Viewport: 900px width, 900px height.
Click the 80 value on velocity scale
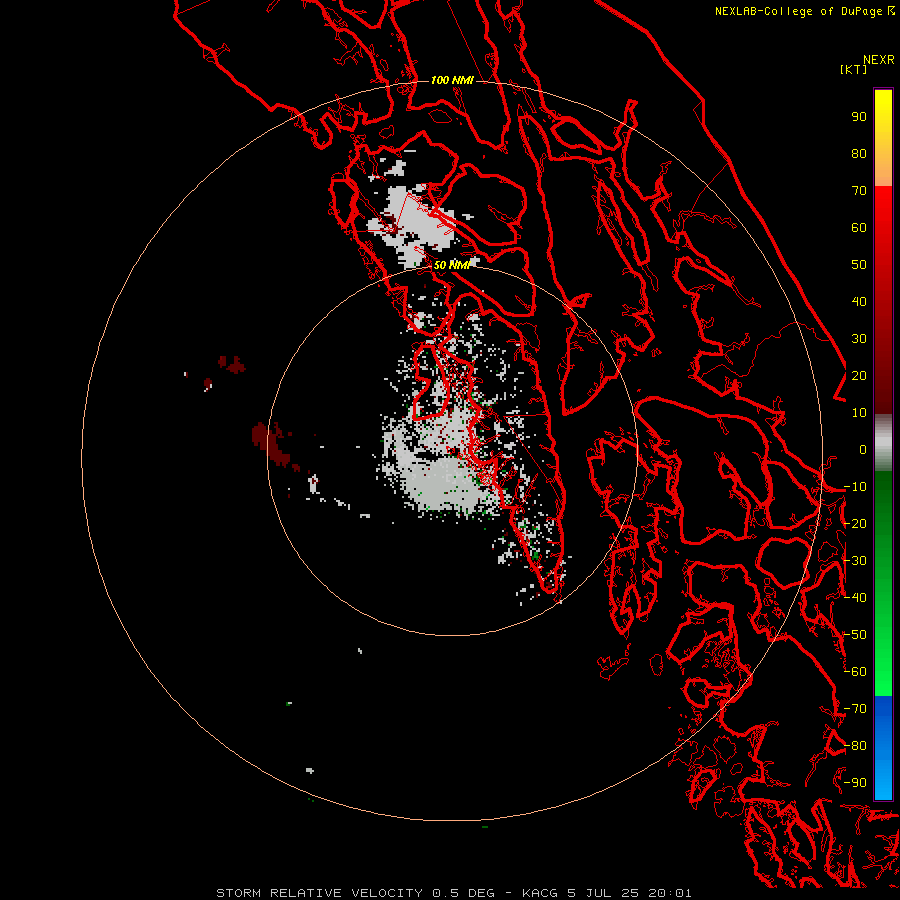coord(859,153)
